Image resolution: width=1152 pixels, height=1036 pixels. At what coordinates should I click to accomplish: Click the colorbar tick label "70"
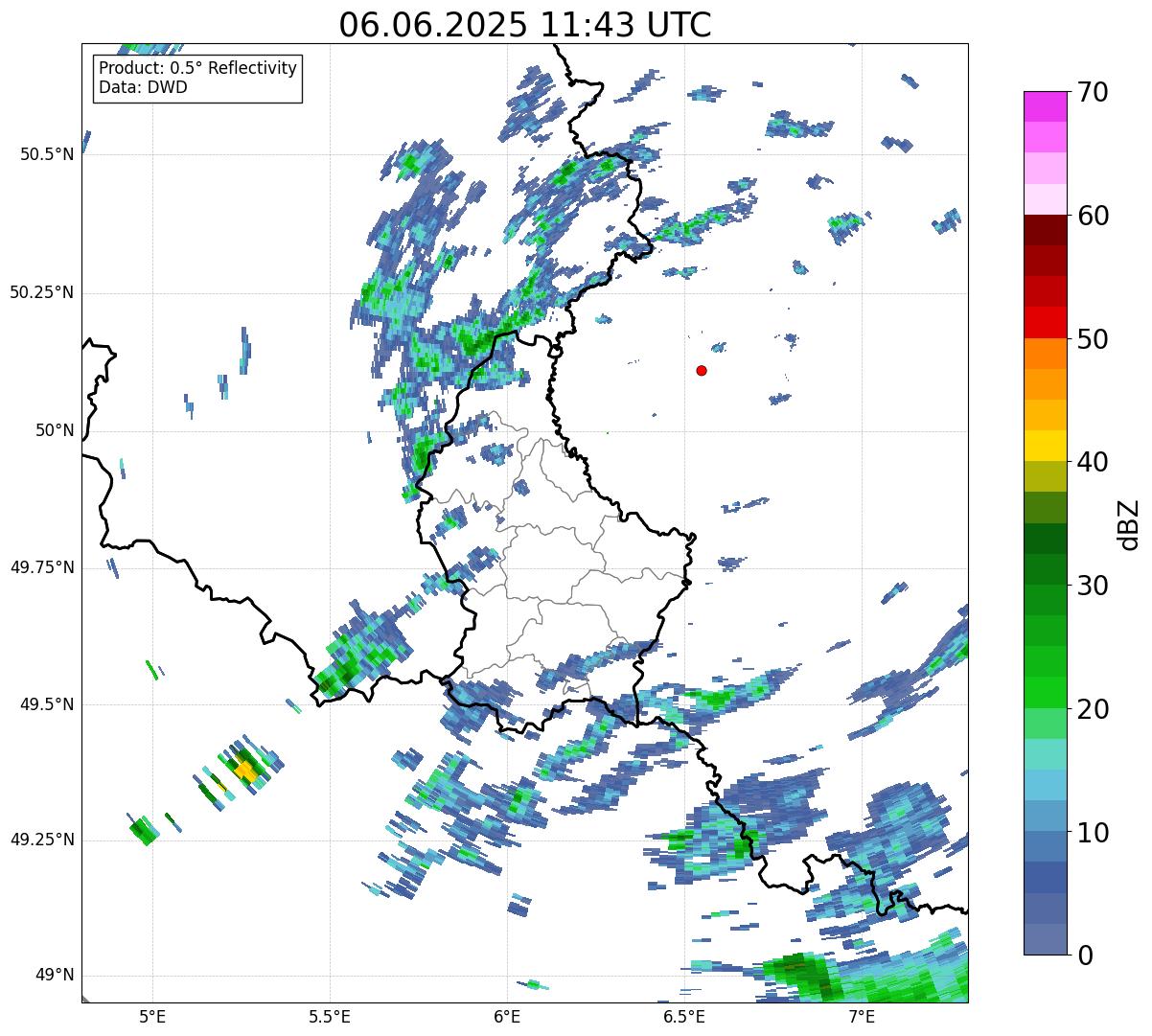1092,92
